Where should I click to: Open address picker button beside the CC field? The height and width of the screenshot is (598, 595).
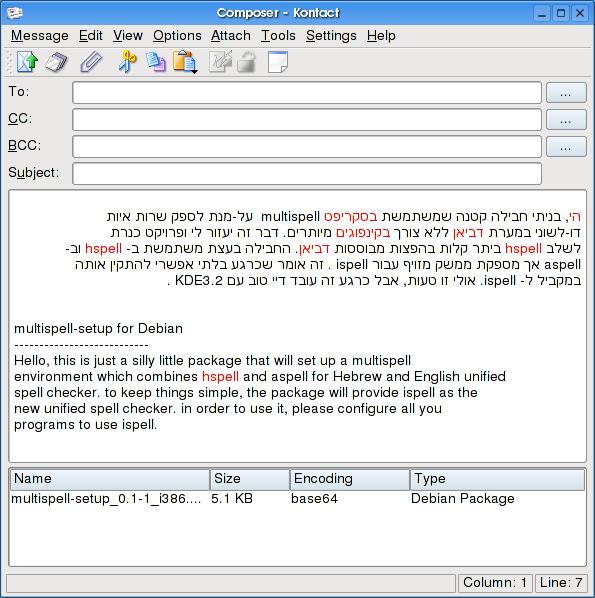click(x=566, y=119)
